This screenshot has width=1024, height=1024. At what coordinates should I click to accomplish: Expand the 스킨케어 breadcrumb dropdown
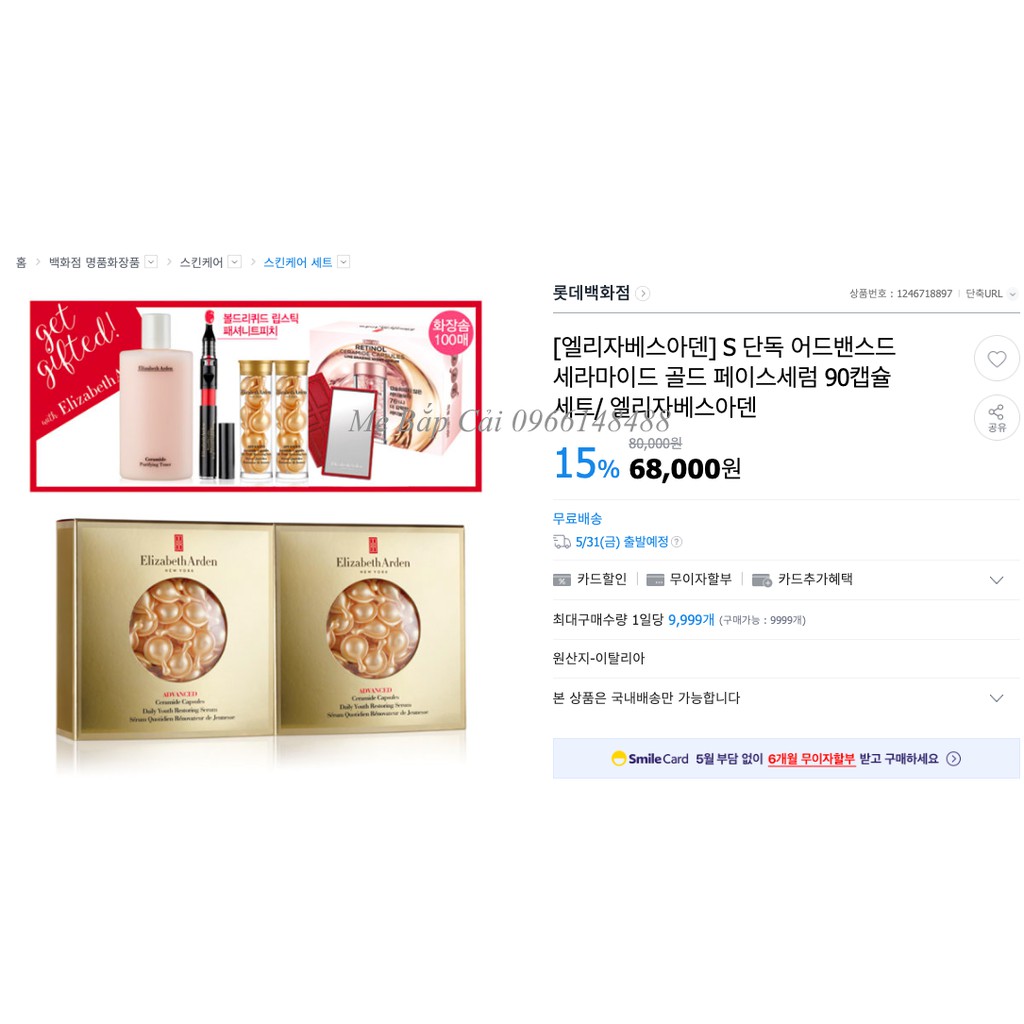234,262
